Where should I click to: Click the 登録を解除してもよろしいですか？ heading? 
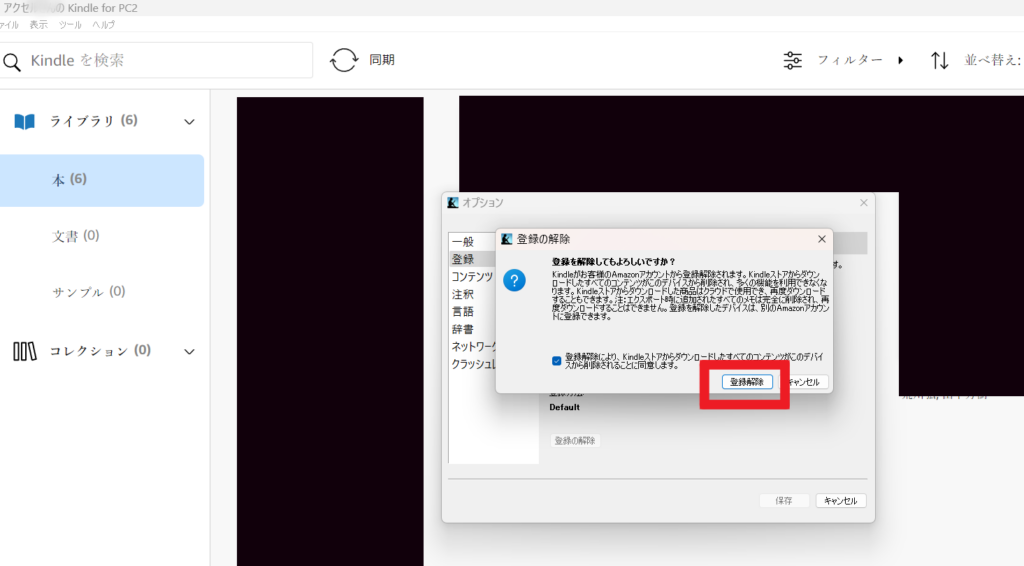point(613,262)
